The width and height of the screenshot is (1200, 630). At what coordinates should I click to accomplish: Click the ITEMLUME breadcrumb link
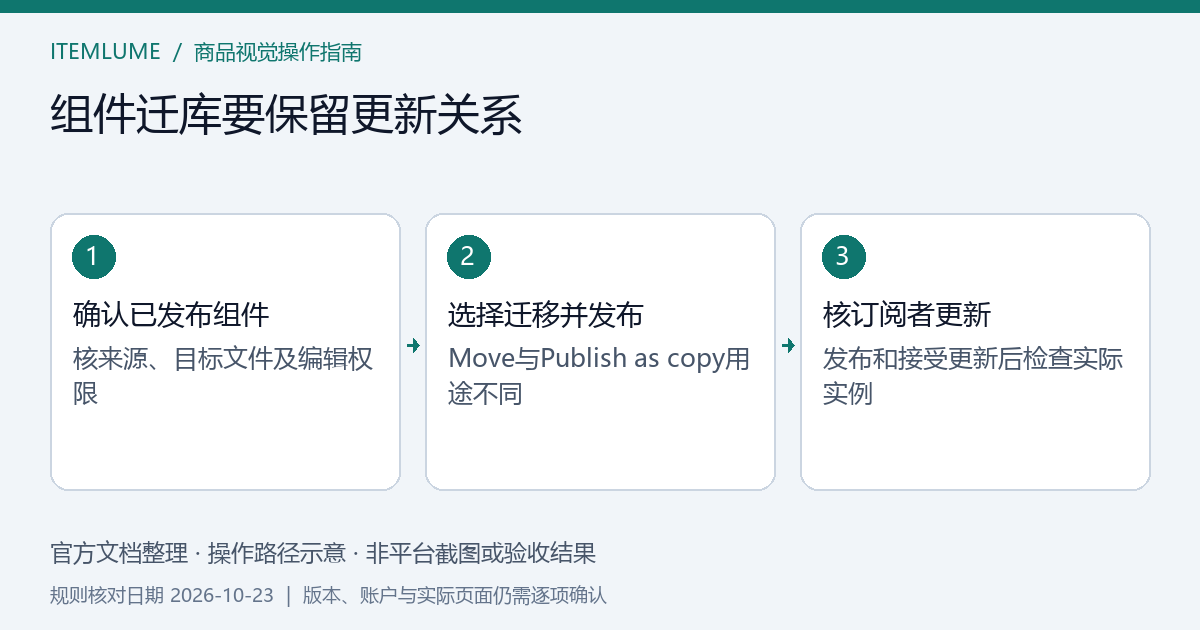[x=105, y=52]
